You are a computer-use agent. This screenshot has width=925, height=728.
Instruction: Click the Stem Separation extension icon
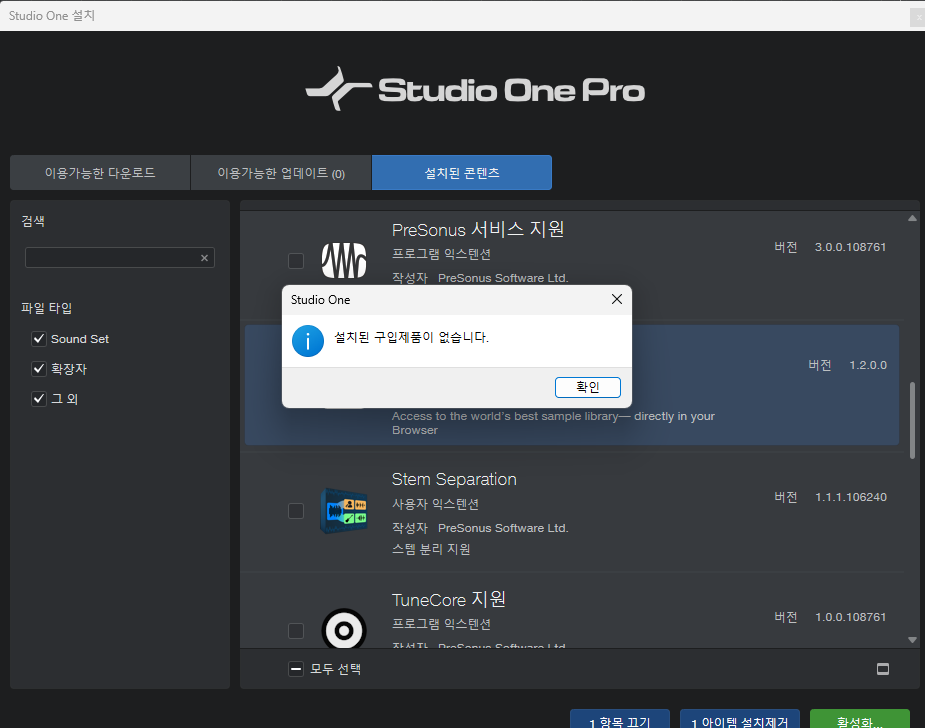coord(343,511)
